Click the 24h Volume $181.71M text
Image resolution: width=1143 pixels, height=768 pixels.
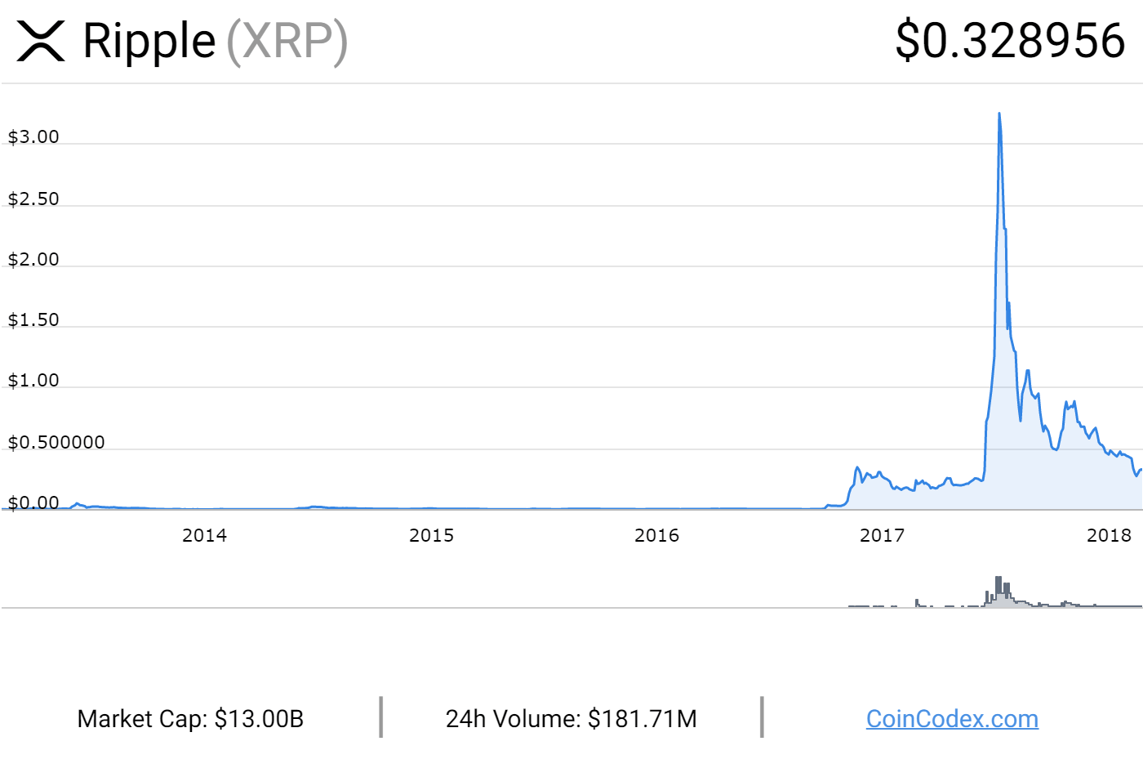click(571, 718)
